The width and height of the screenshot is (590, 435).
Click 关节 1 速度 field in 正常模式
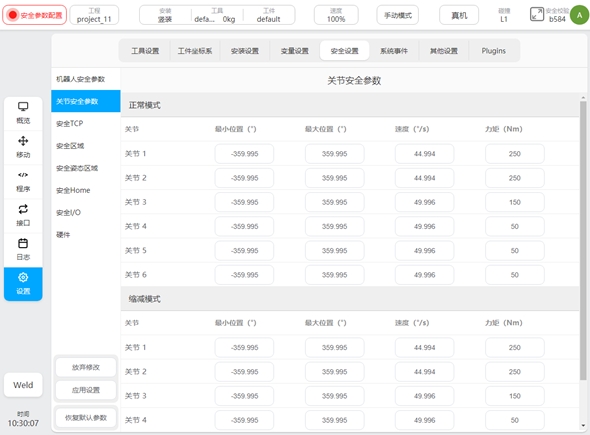pyautogui.click(x=424, y=154)
